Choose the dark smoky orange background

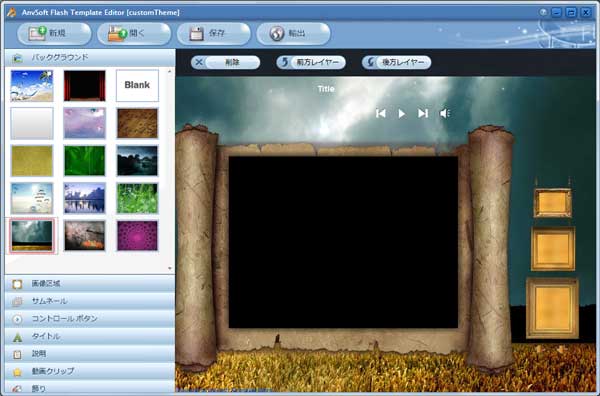pyautogui.click(x=85, y=236)
